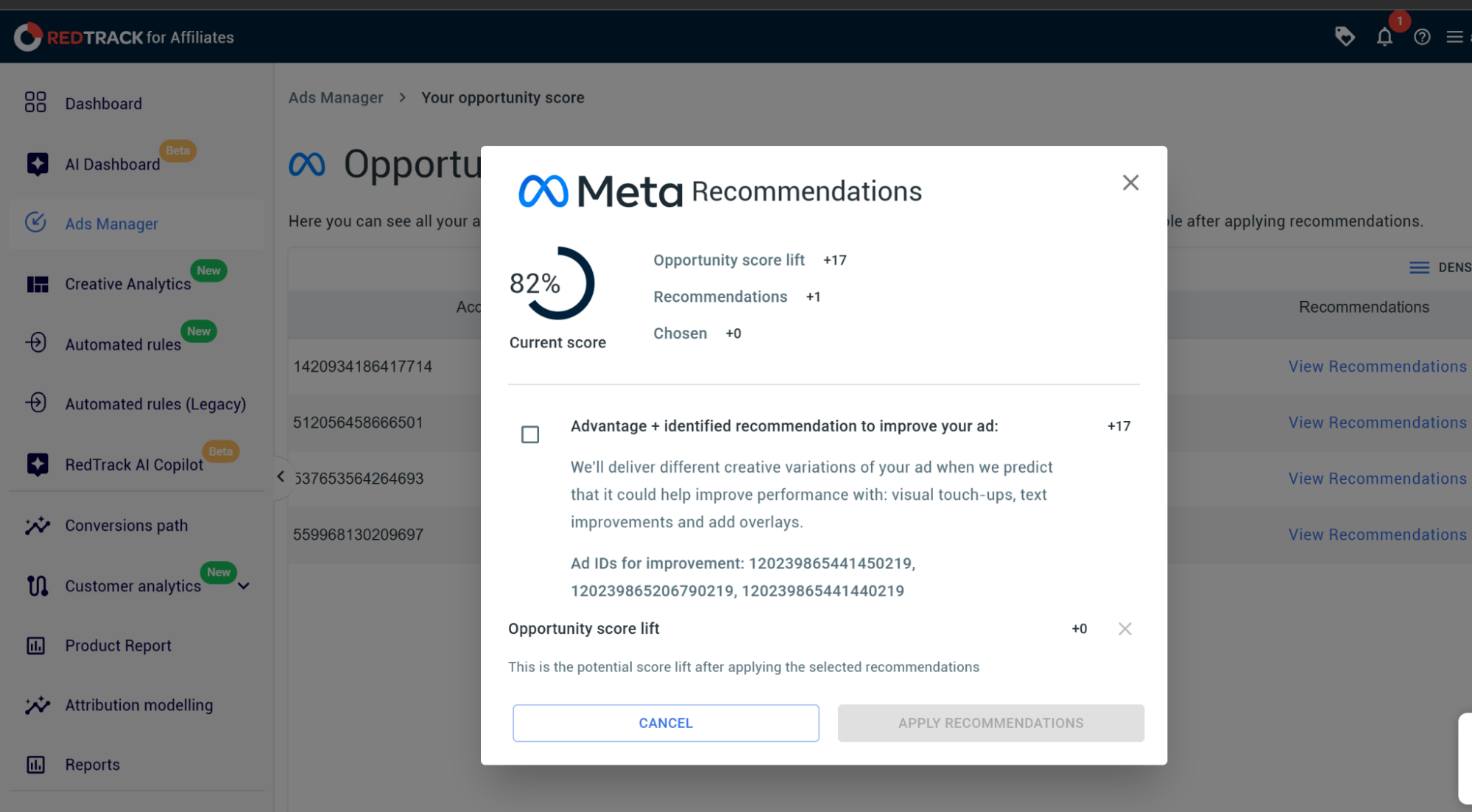Click the Chosen +0 label
1472x812 pixels.
click(697, 333)
